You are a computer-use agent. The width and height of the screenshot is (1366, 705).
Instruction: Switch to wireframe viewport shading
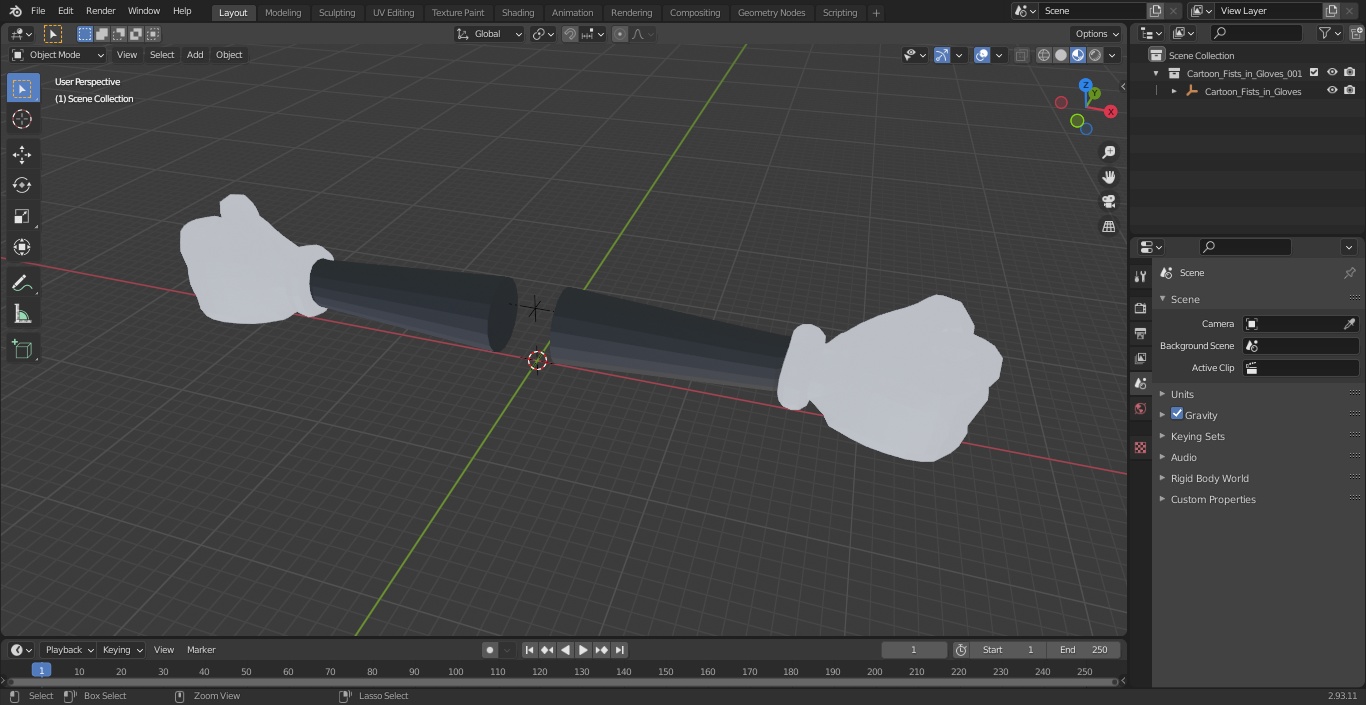[1044, 55]
